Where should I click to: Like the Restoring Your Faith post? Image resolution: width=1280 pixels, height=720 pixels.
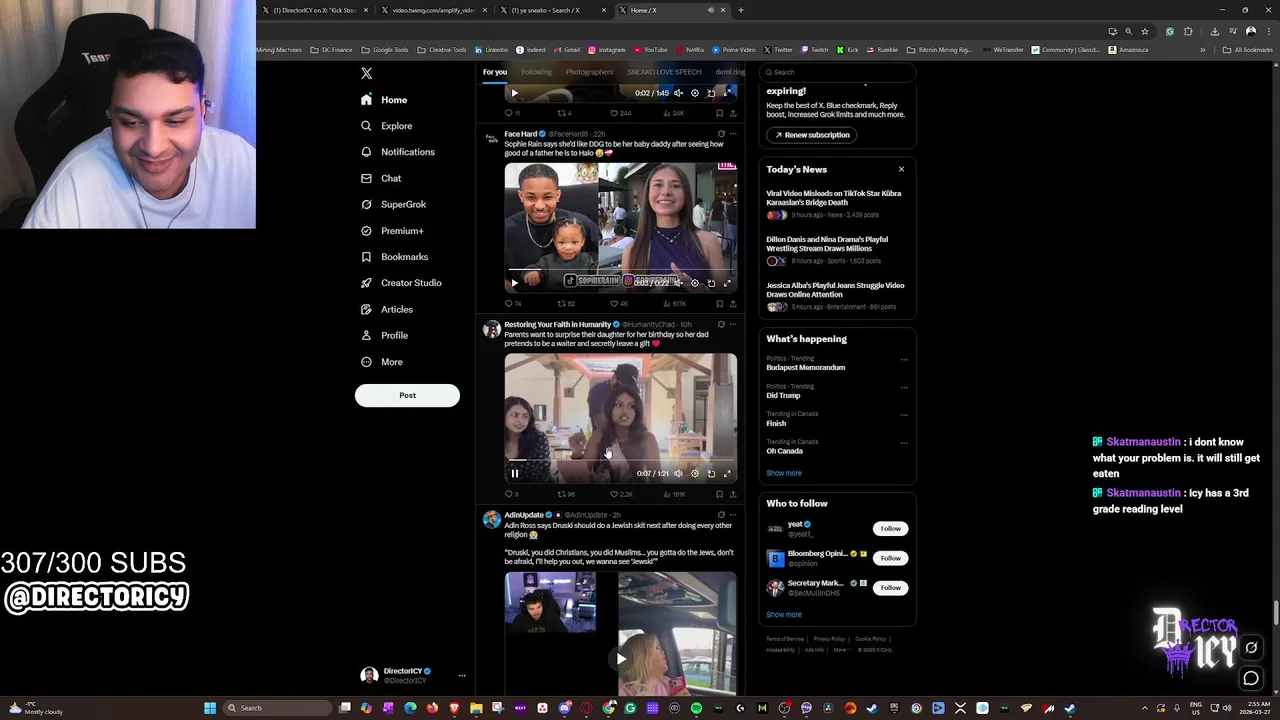pos(622,494)
